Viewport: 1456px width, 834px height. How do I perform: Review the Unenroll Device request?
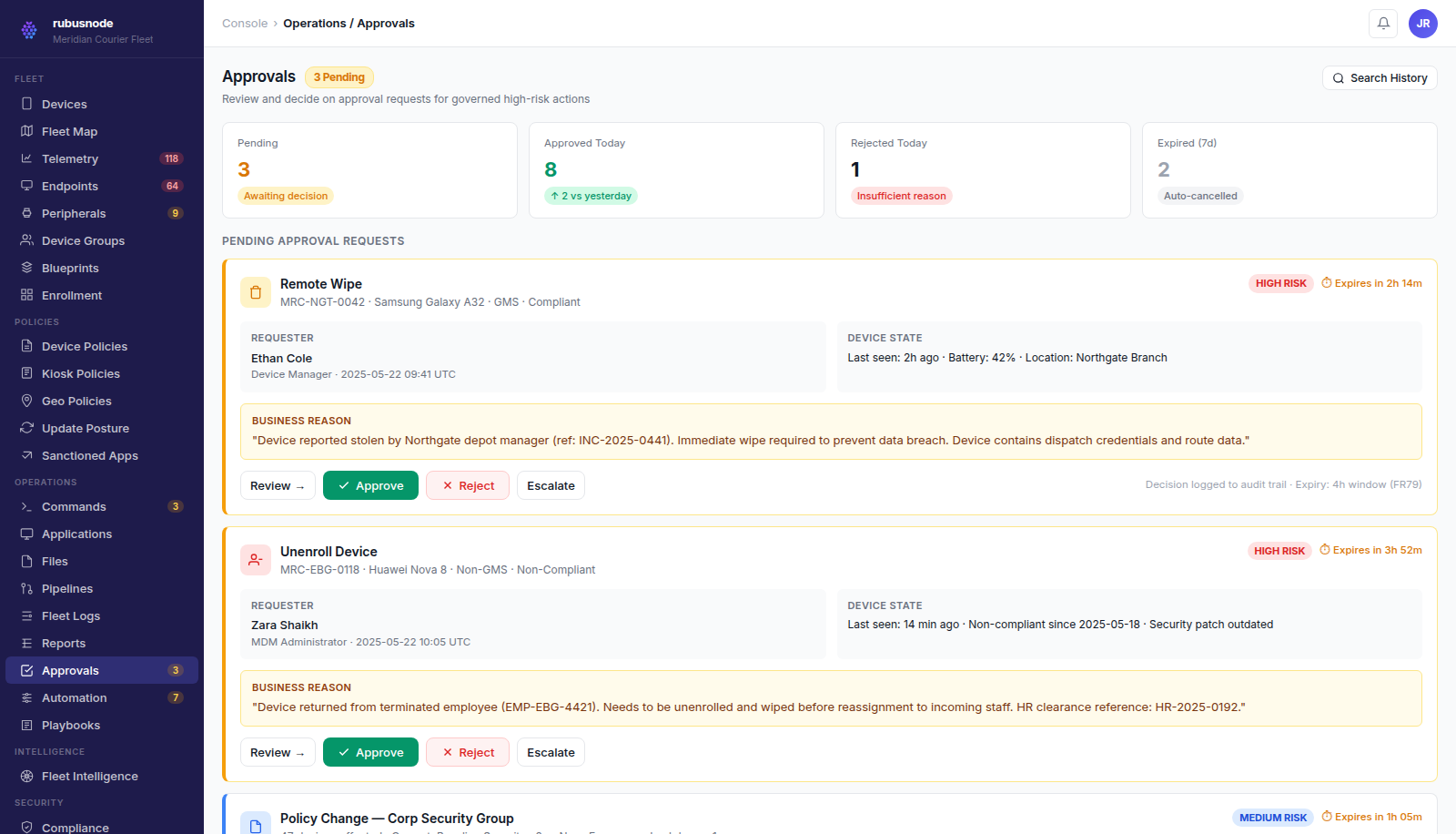pos(278,752)
